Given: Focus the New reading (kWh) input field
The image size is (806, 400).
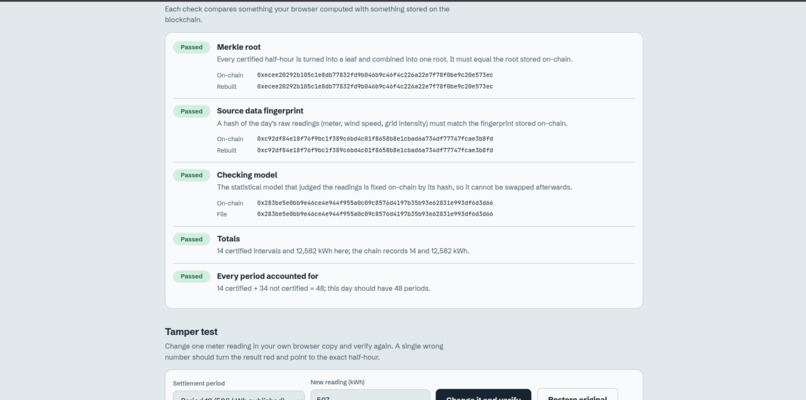Looking at the screenshot, I should [370, 395].
